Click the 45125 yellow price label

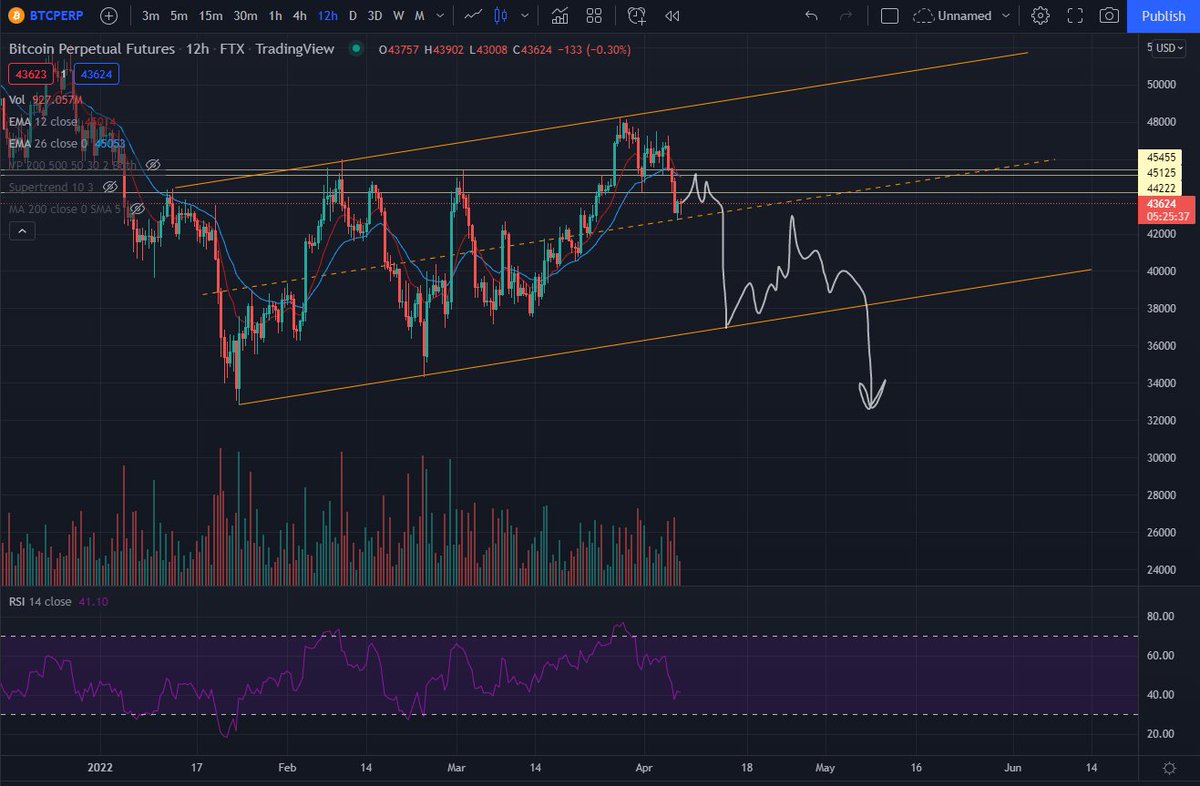(x=1162, y=173)
